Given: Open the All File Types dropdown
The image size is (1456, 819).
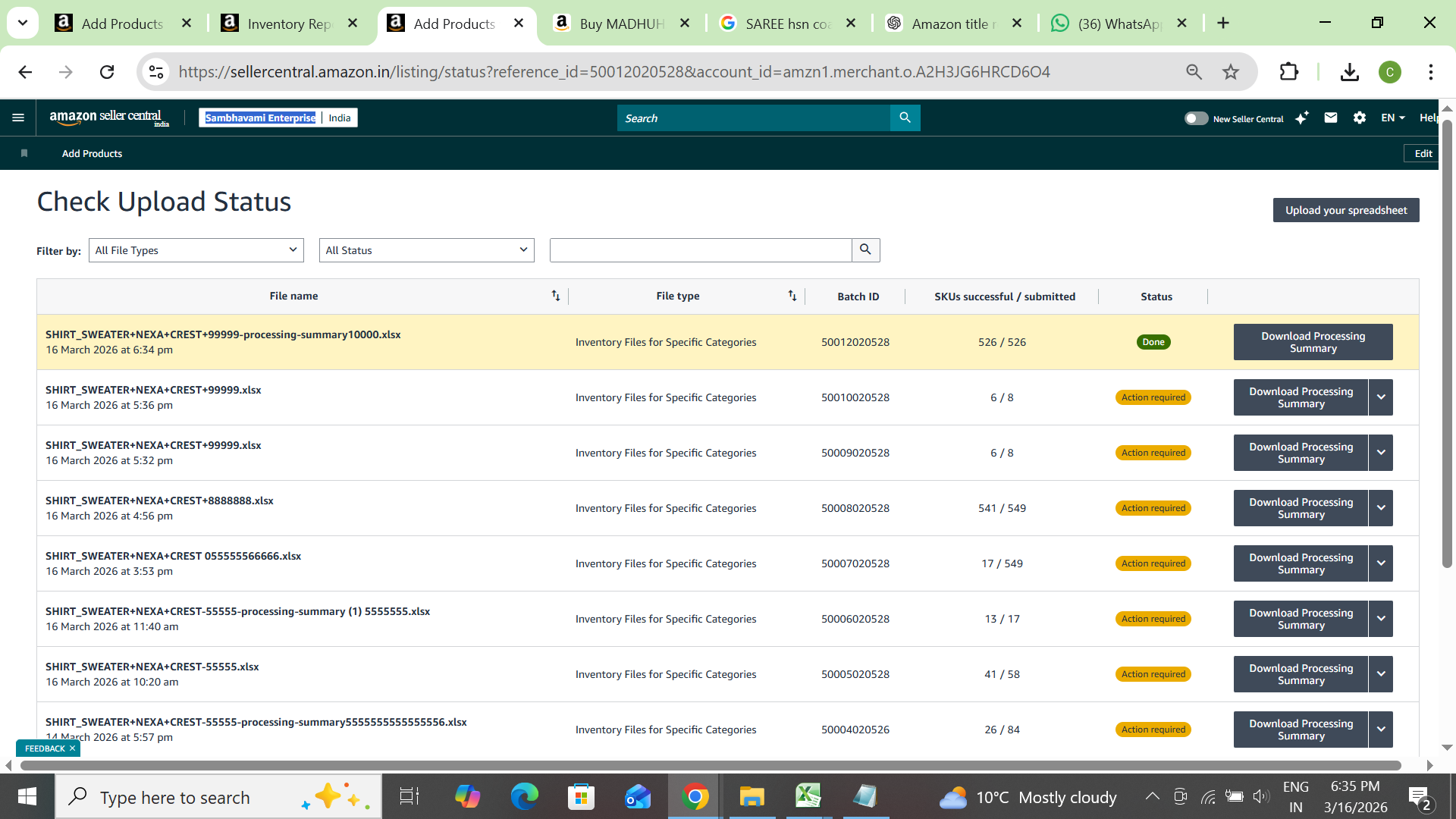Looking at the screenshot, I should [x=196, y=250].
